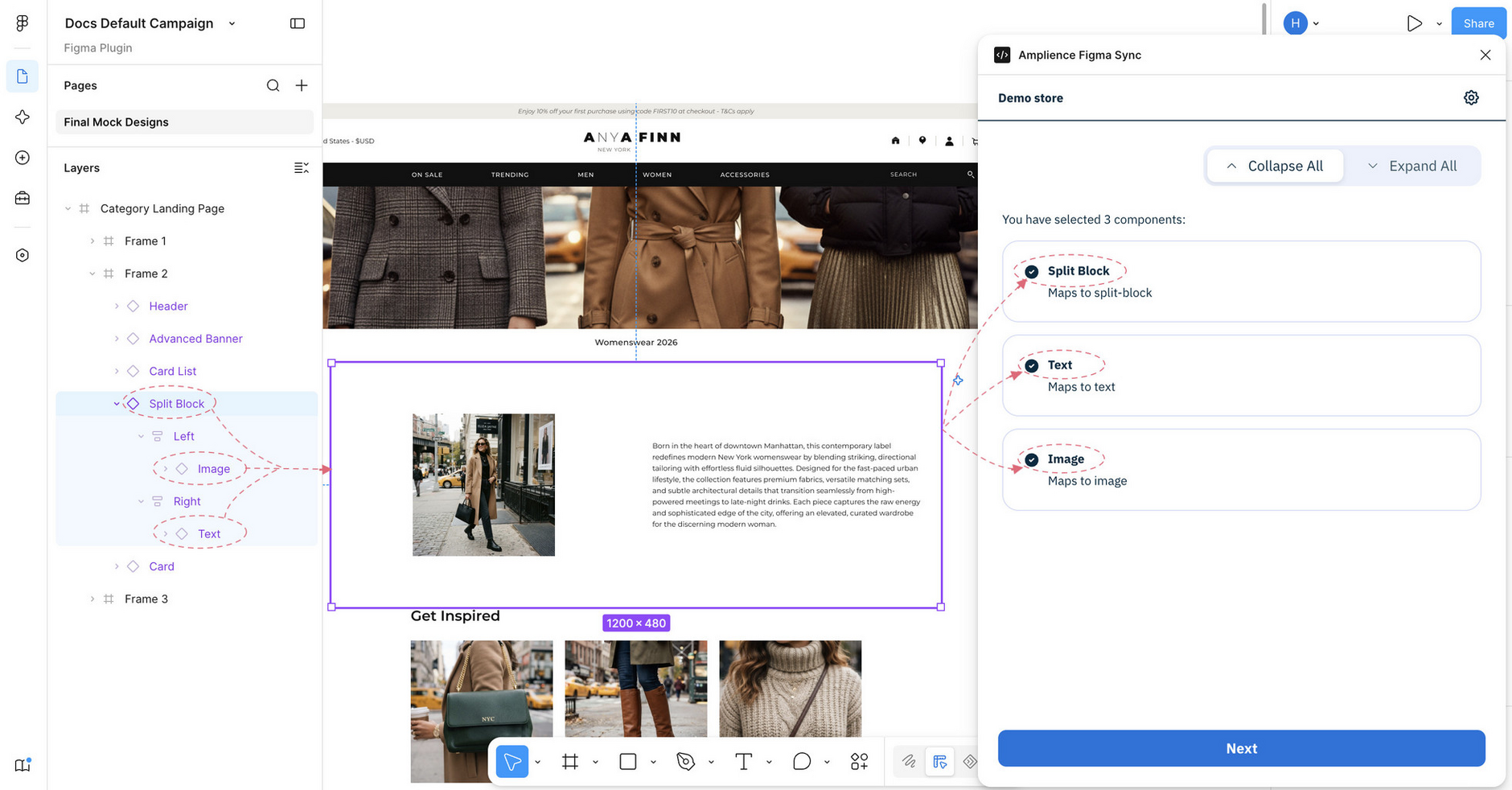Uncheck the Text component
Viewport: 1512px width, 790px height.
pyautogui.click(x=1032, y=366)
